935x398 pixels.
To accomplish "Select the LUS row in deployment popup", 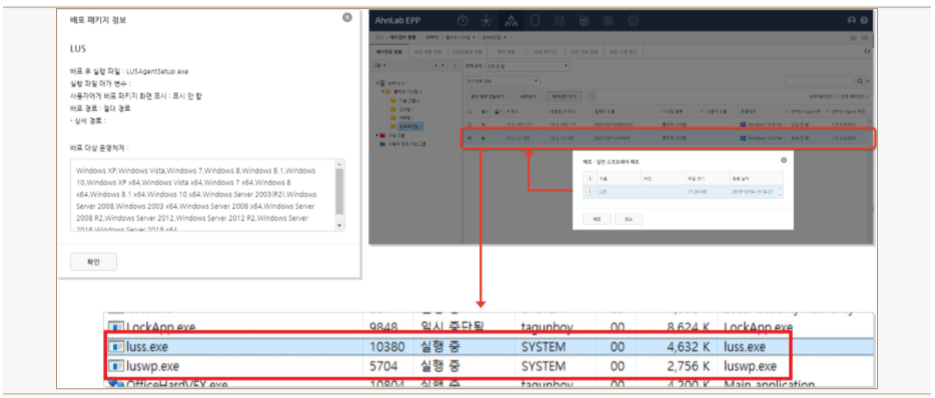I will pos(679,192).
